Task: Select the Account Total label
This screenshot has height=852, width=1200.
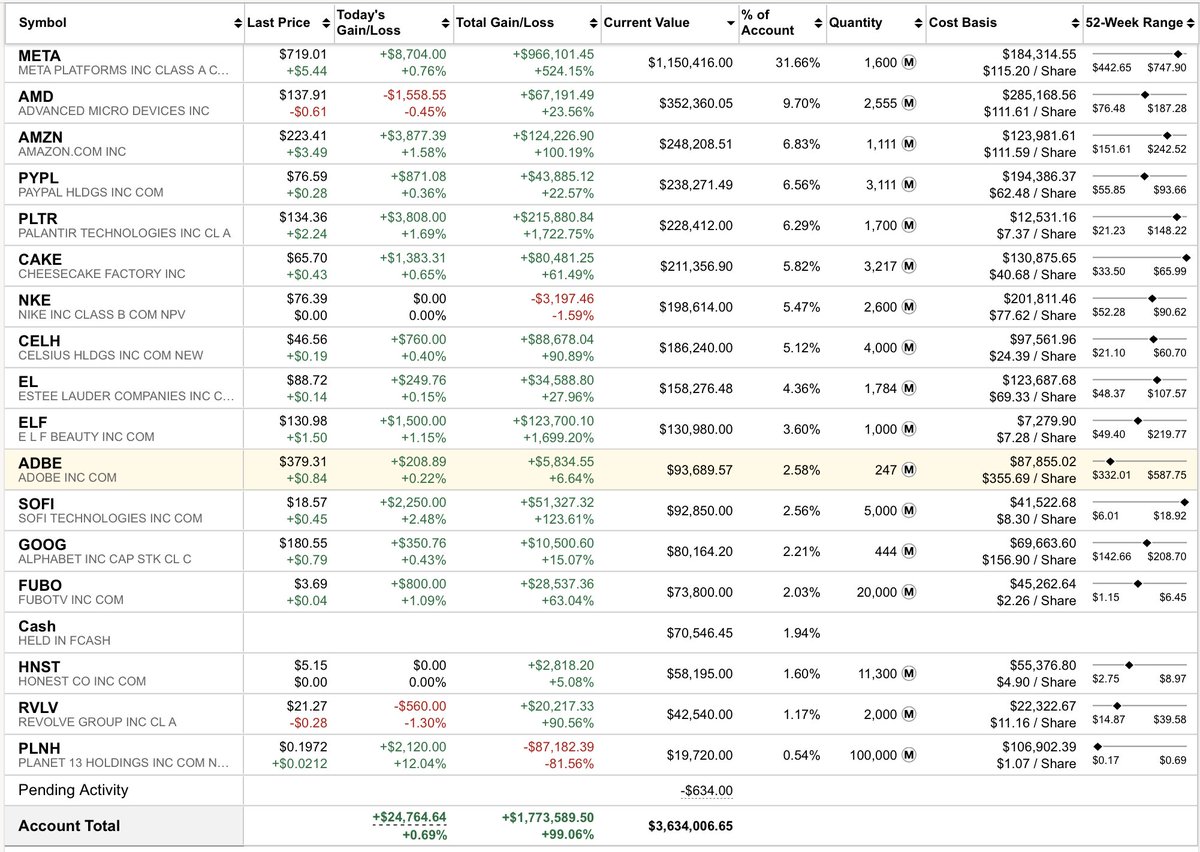Action: [69, 826]
